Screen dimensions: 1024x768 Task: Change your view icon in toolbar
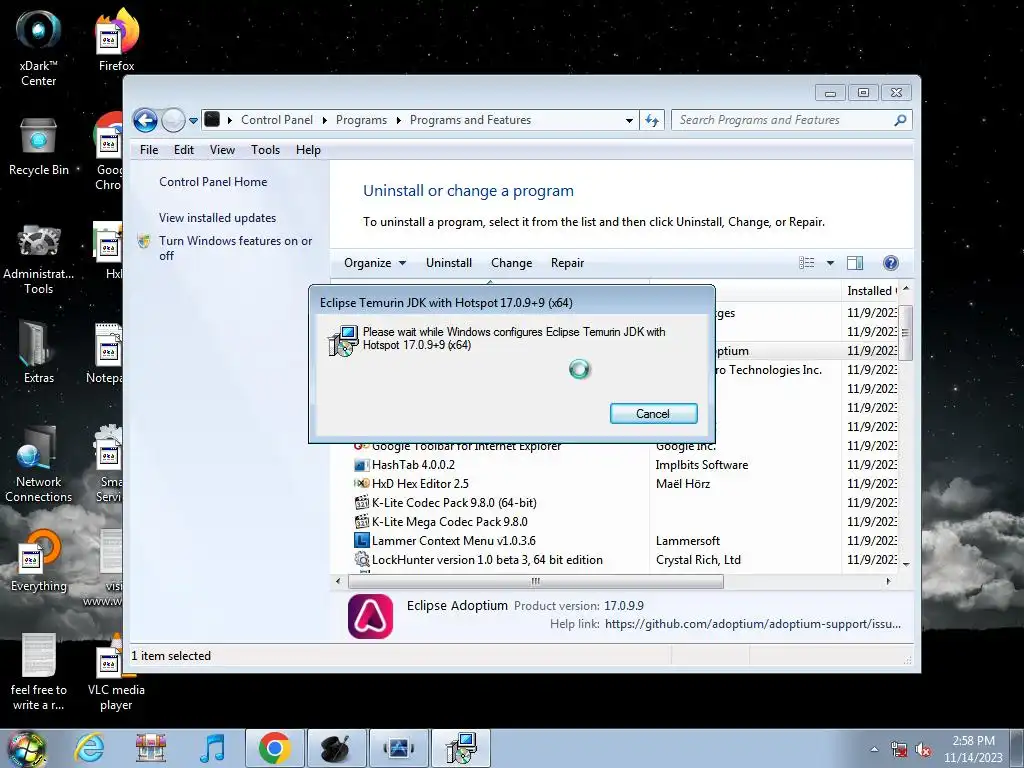807,263
